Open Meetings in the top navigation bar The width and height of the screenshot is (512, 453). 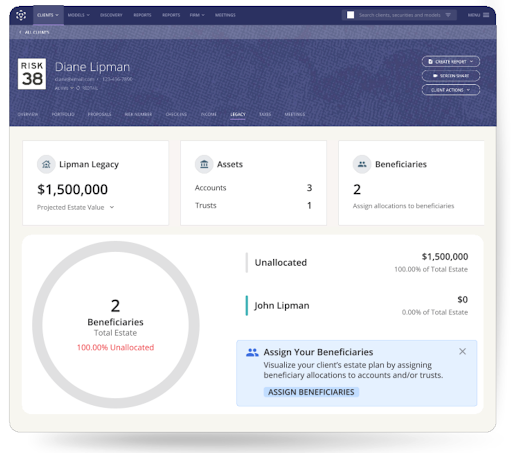[x=225, y=15]
